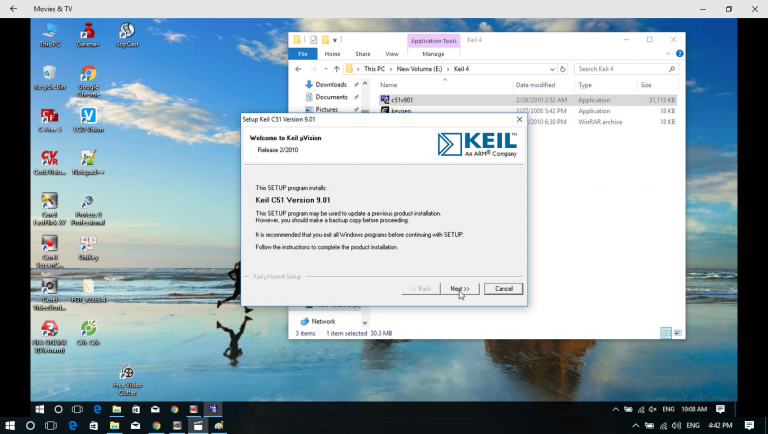Open Explorer View ribbon tab
The height and width of the screenshot is (434, 768).
(x=392, y=54)
